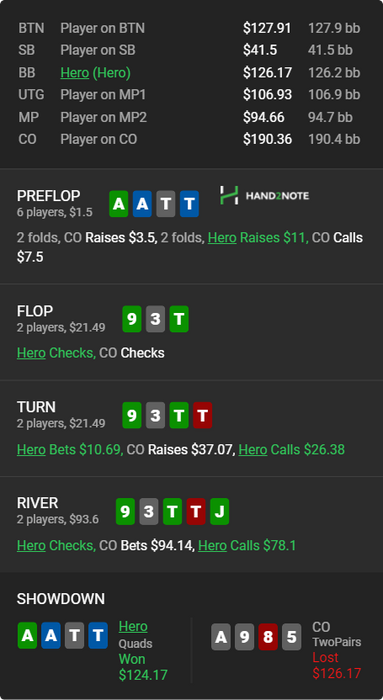Click the blue T card in preflop hand
The width and height of the screenshot is (383, 700).
pos(190,204)
